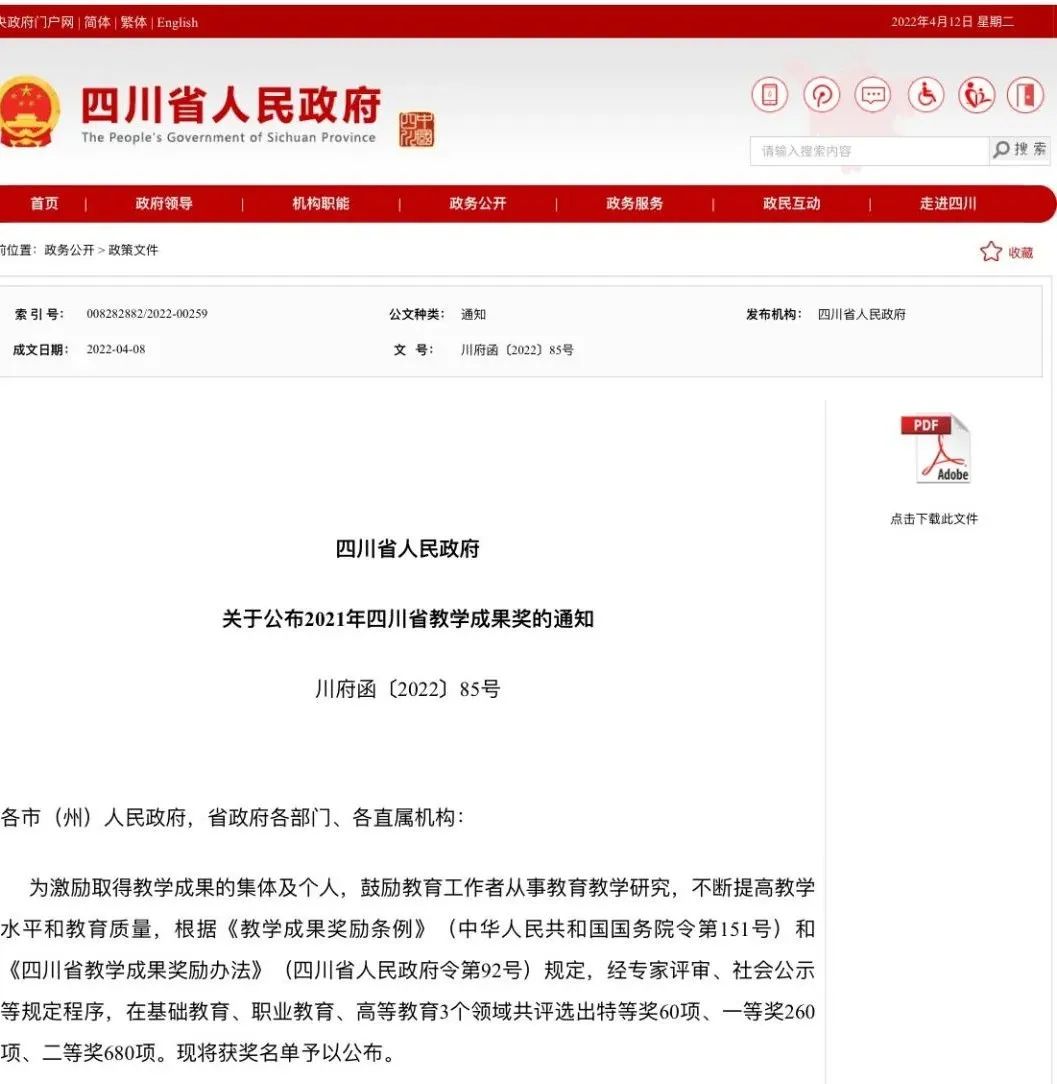Click the mobile phone version icon

tap(769, 95)
